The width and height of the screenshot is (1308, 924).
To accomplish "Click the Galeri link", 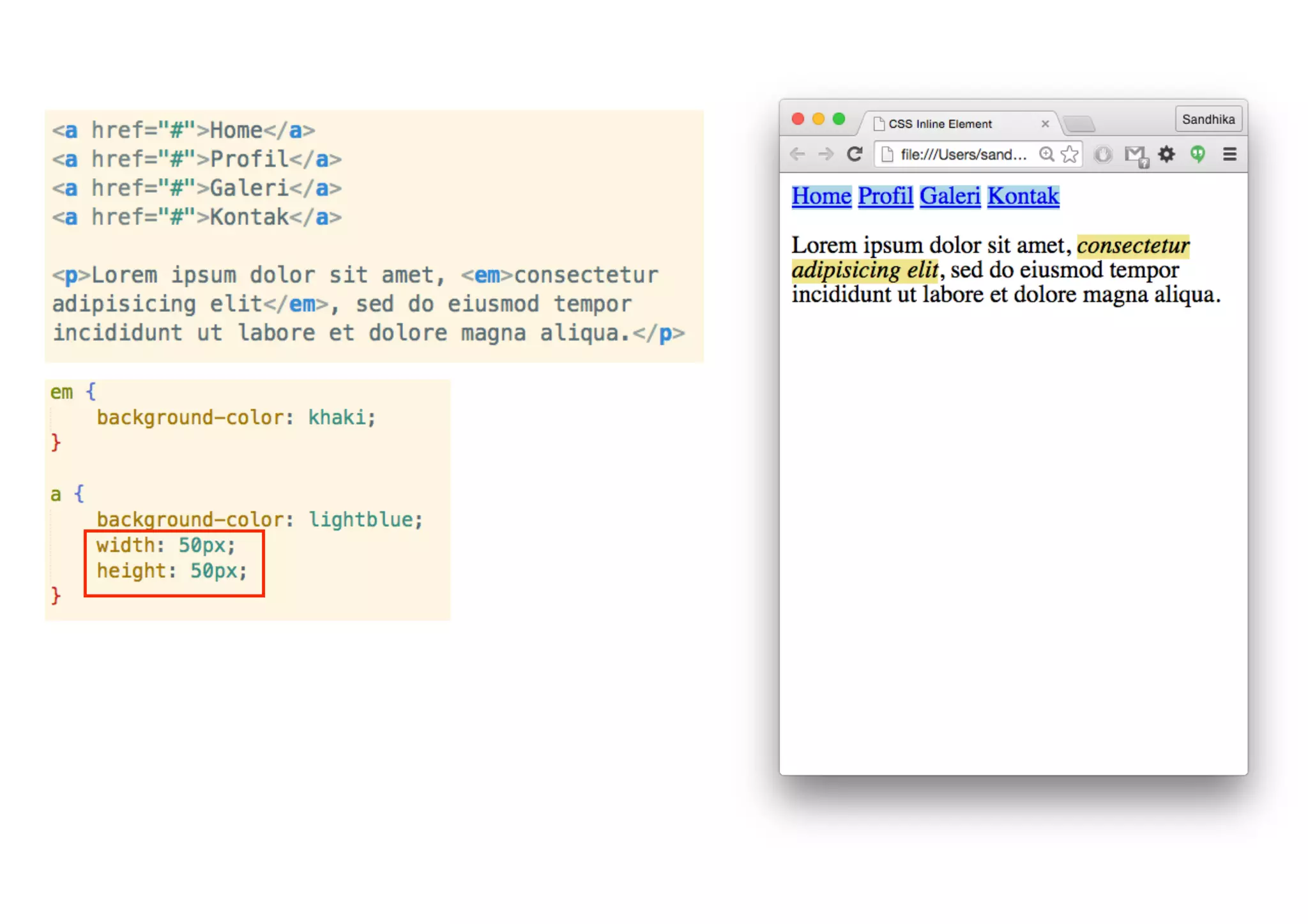I will (950, 196).
